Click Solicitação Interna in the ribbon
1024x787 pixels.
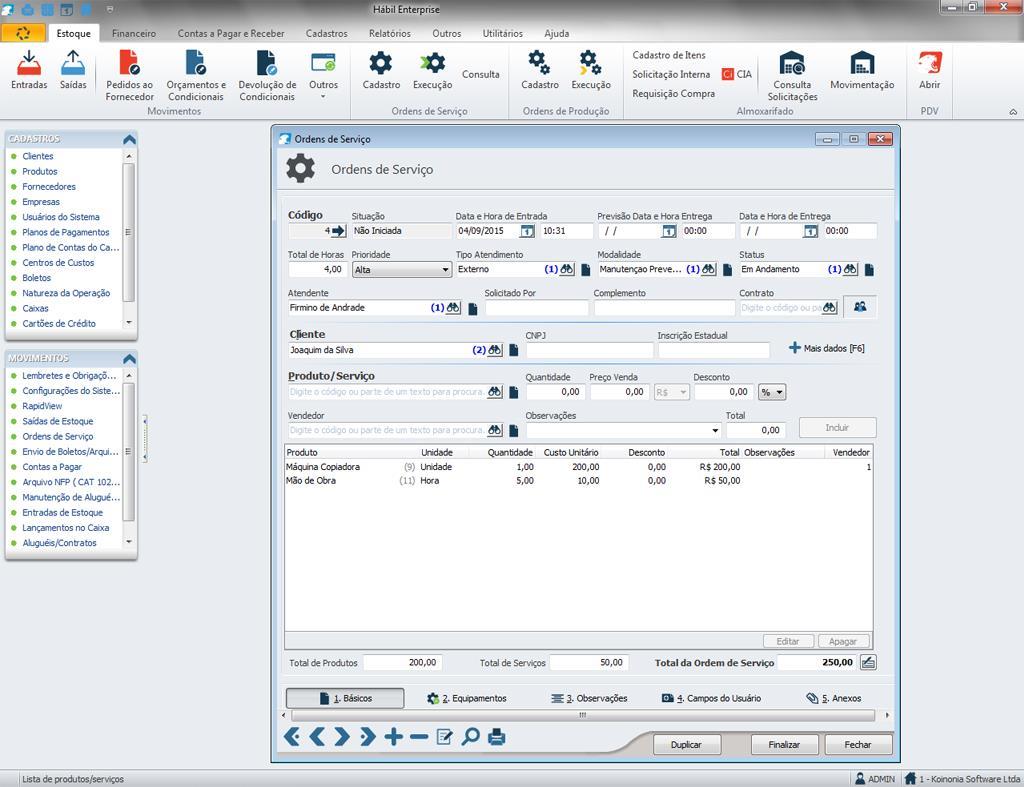pyautogui.click(x=671, y=74)
